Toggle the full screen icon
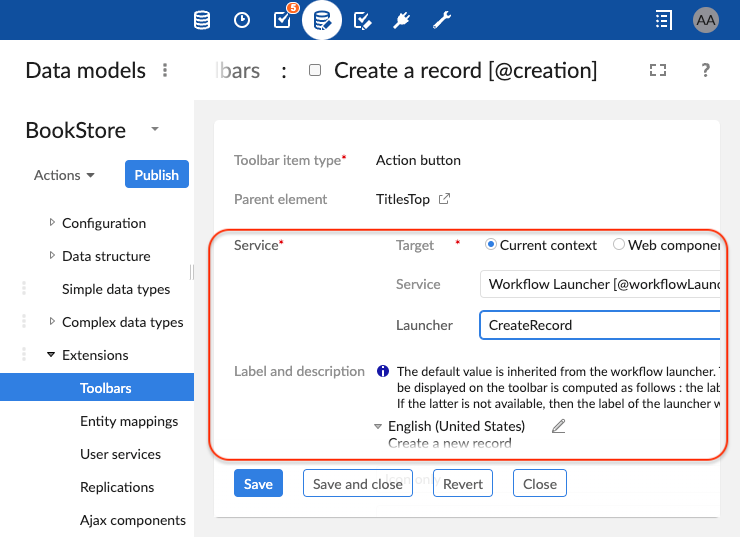740x537 pixels. (x=657, y=70)
